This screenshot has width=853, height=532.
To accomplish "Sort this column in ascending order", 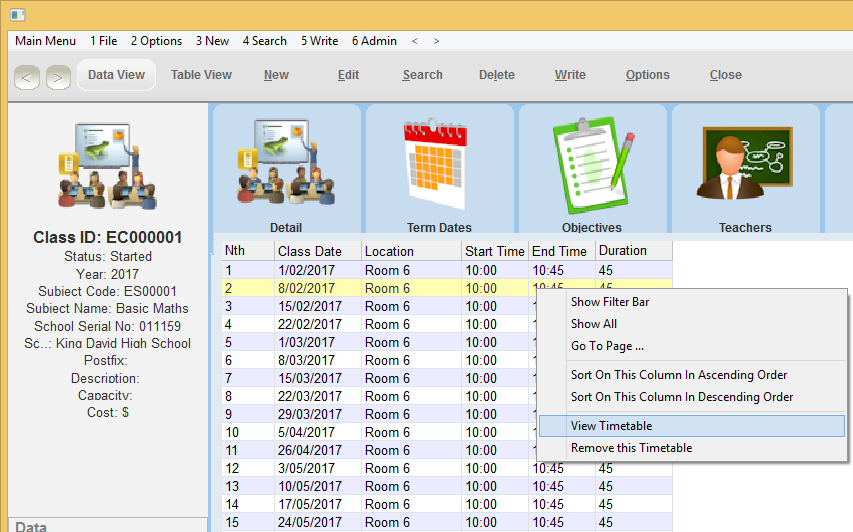I will tap(678, 375).
